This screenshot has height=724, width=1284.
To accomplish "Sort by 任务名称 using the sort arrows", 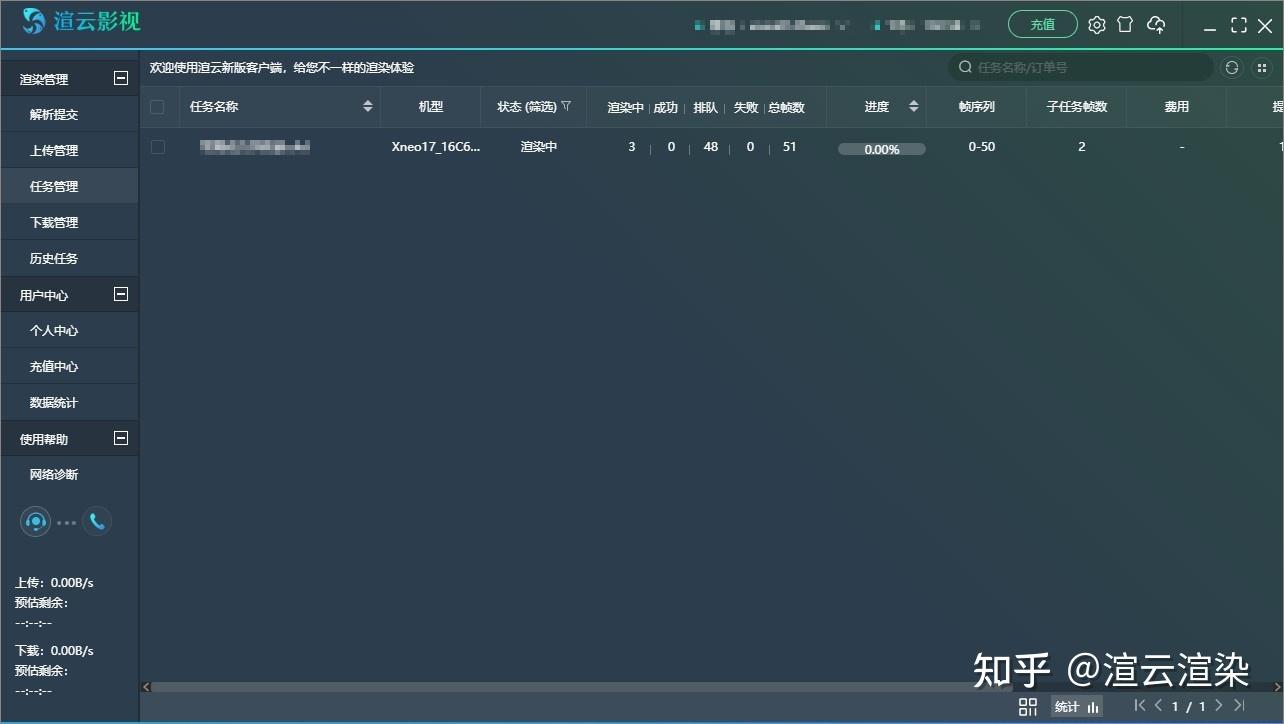I will pyautogui.click(x=368, y=105).
